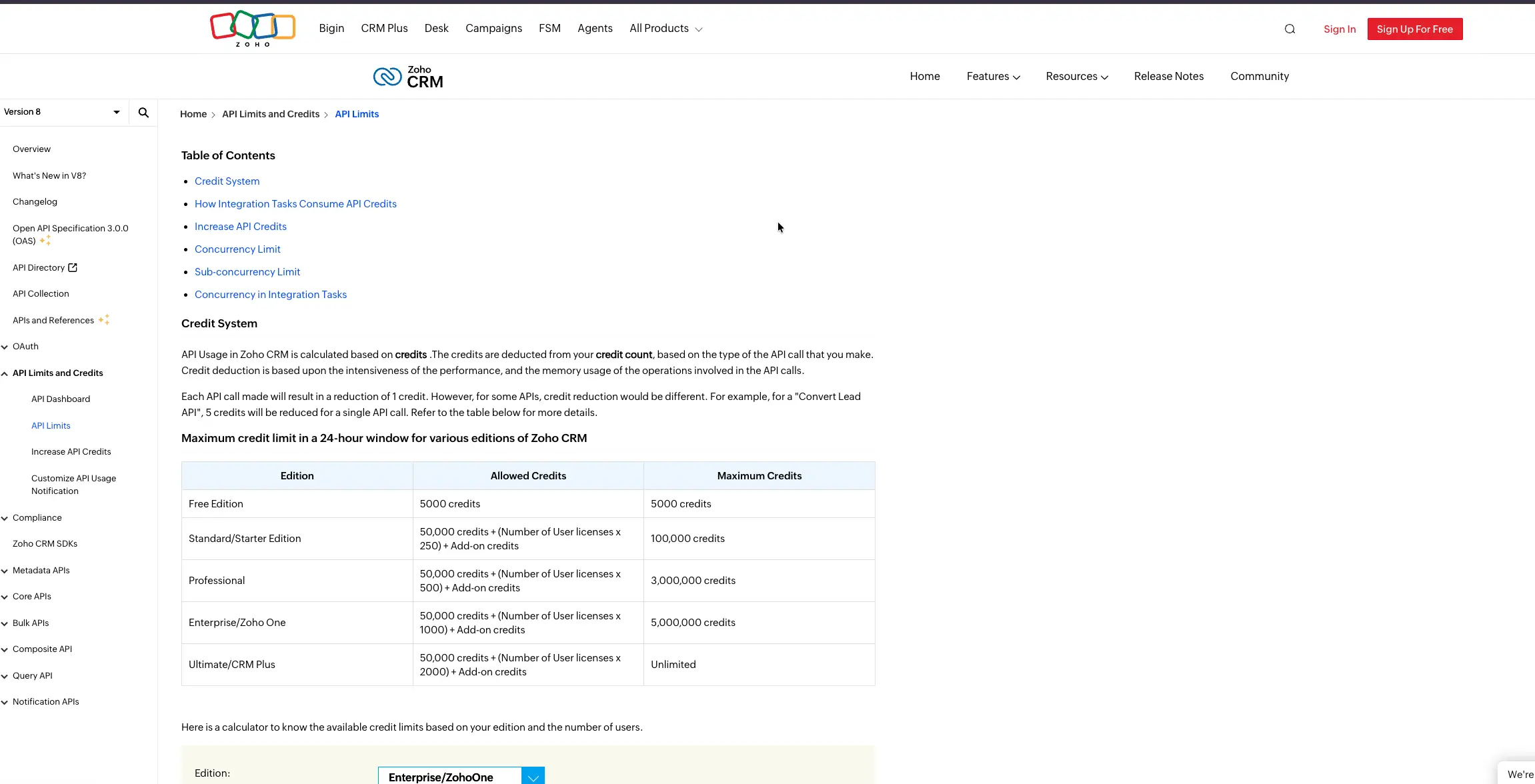Open Bigin in the top navigation
Screen dimensions: 1535x784
pyautogui.click(x=331, y=29)
